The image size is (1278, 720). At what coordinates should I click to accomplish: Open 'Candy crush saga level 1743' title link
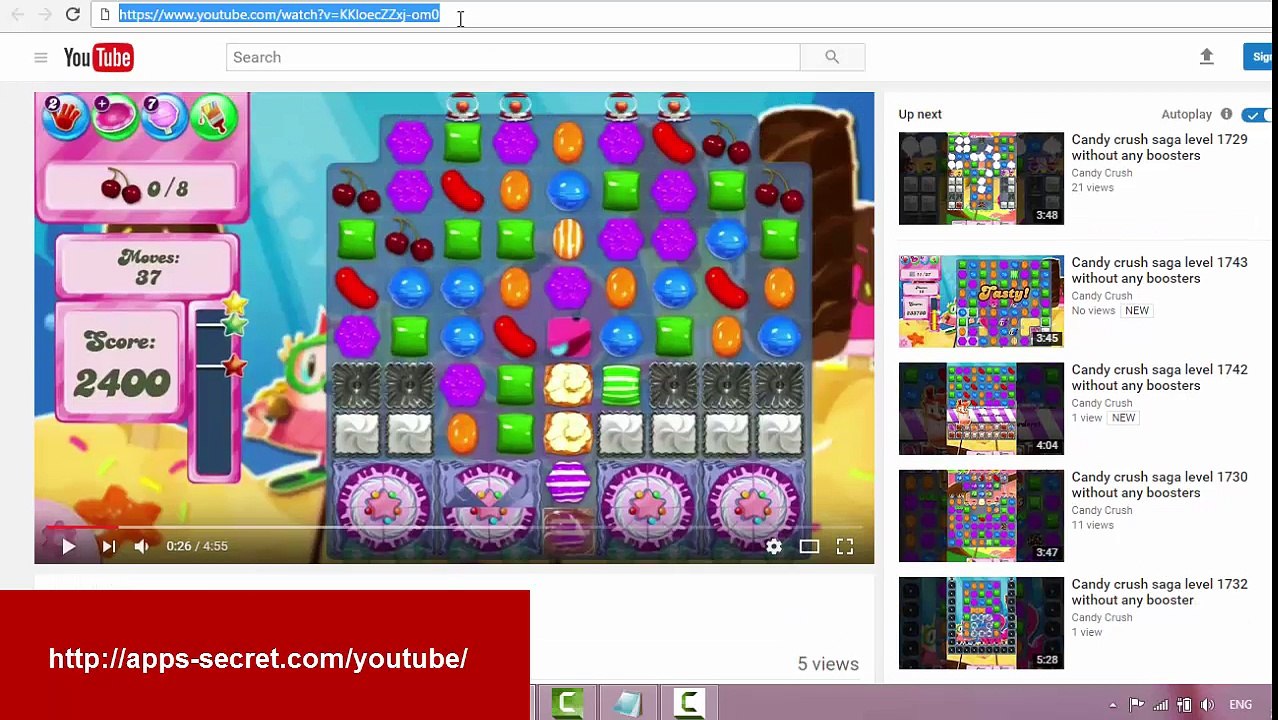[1159, 270]
